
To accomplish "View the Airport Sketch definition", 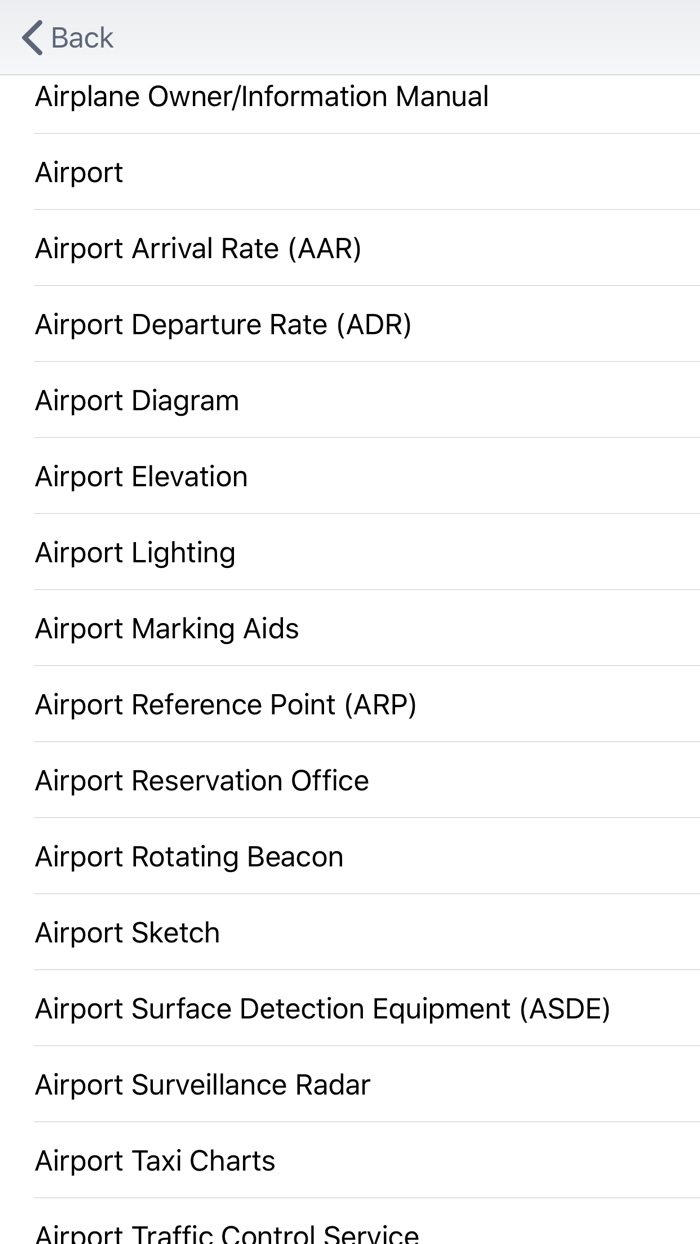I will click(x=127, y=932).
